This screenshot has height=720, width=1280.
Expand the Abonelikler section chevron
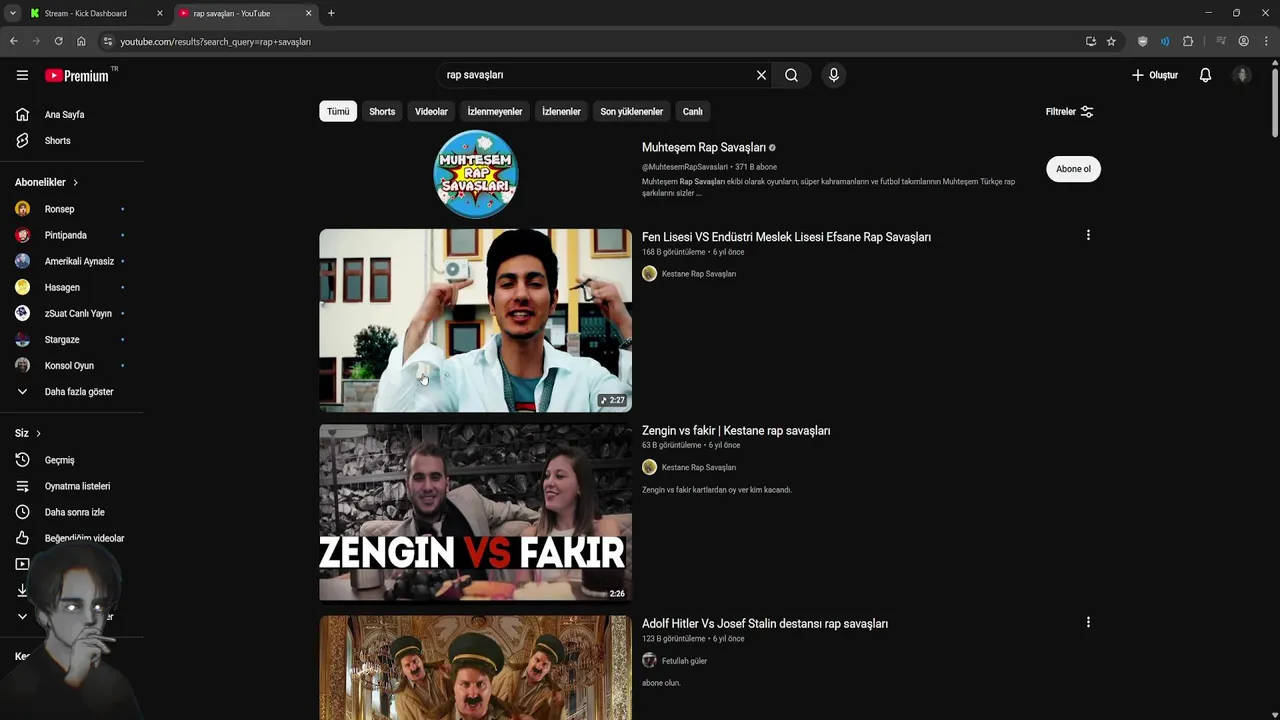point(75,183)
